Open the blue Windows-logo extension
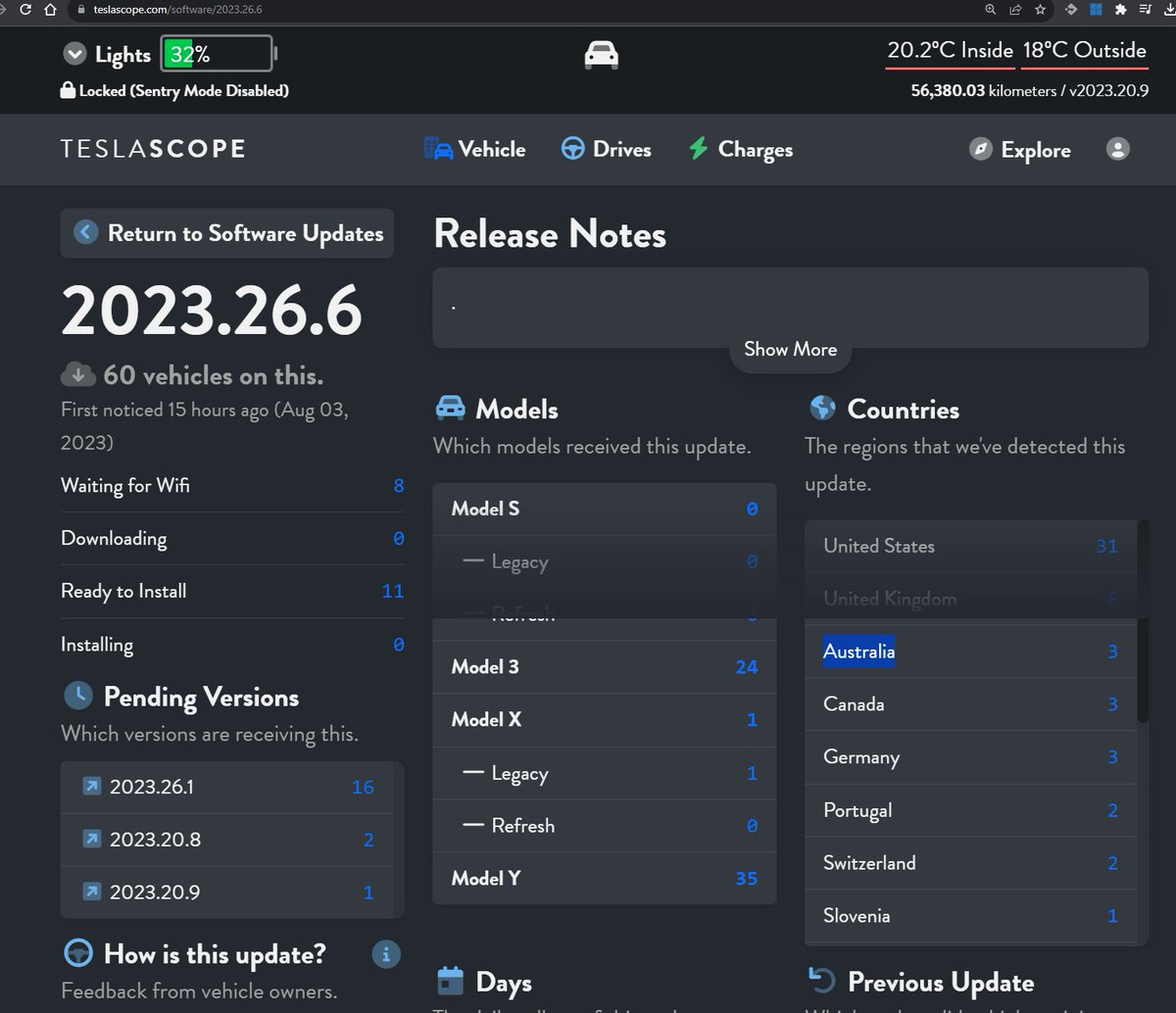Image resolution: width=1176 pixels, height=1013 pixels. 1097,9
